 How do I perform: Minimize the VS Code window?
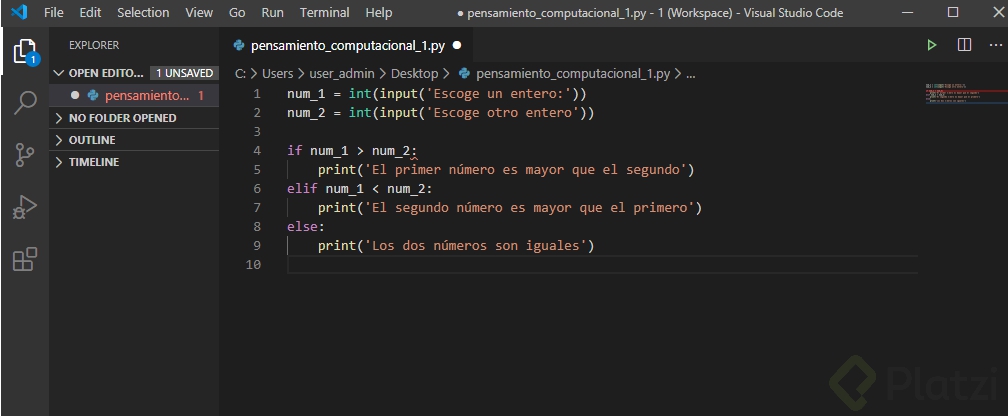pyautogui.click(x=906, y=12)
